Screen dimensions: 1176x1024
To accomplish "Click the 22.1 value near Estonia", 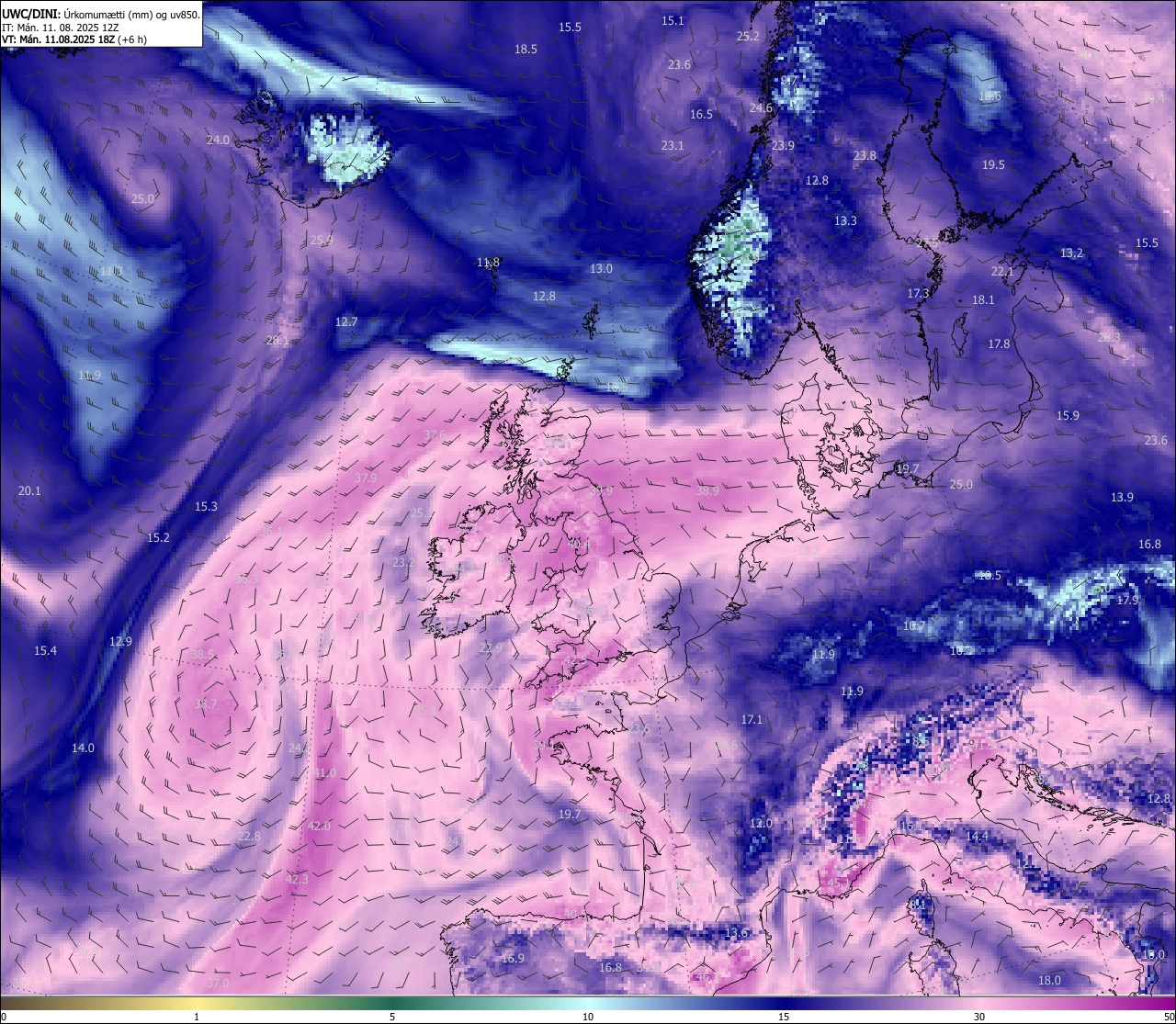I will coord(1002,272).
